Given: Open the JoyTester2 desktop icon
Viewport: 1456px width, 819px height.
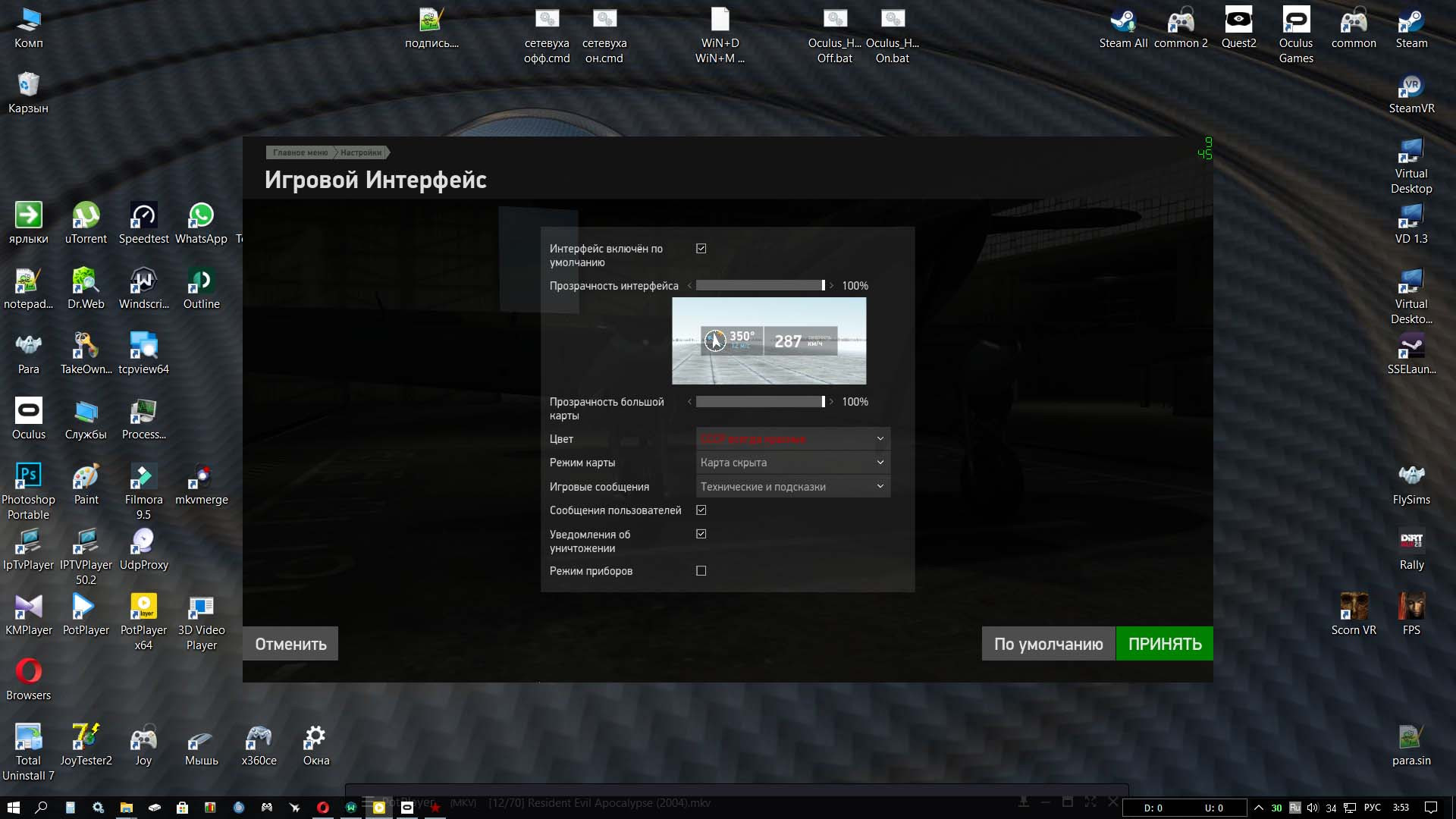Looking at the screenshot, I should pos(86,745).
